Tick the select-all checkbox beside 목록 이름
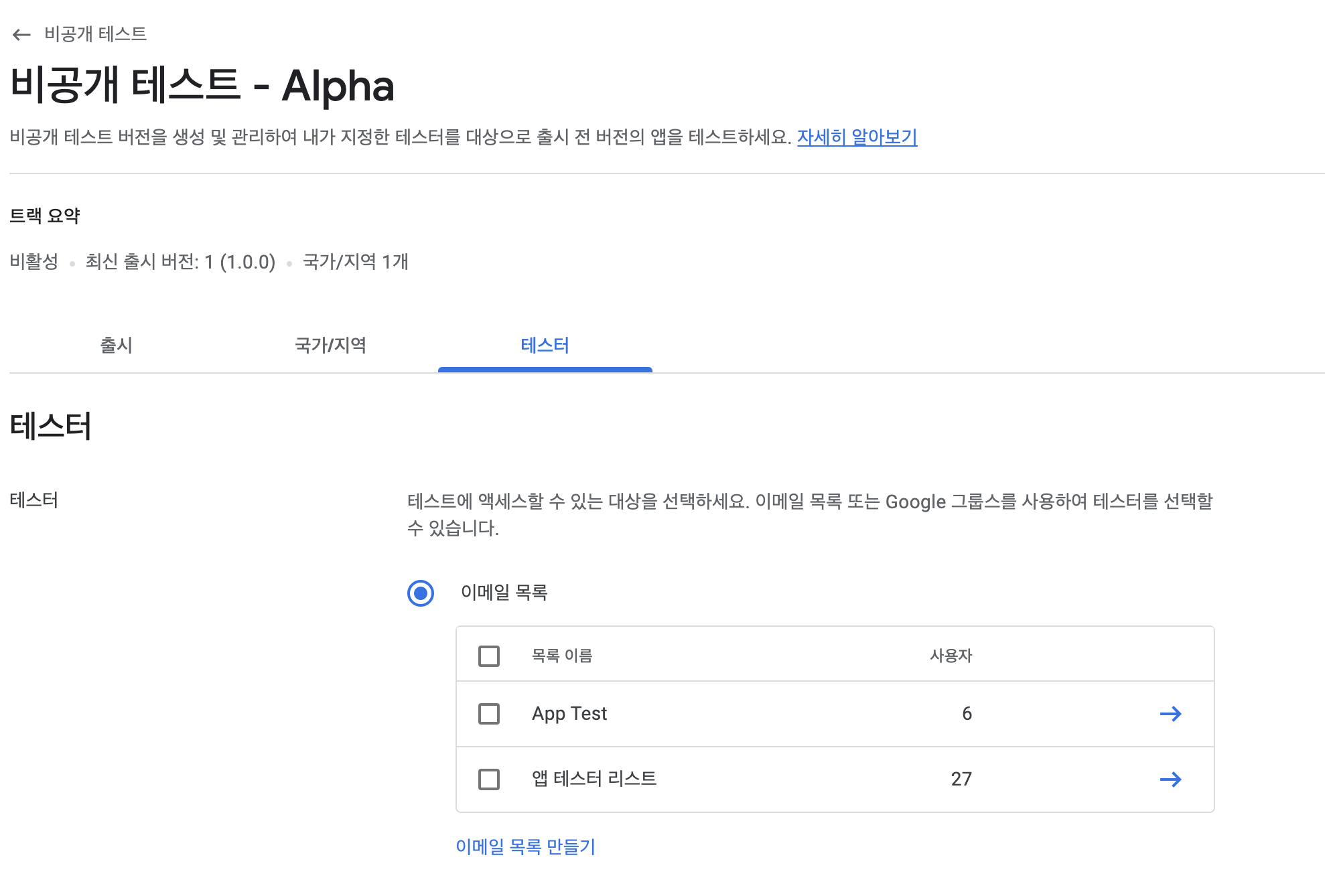 coord(489,656)
